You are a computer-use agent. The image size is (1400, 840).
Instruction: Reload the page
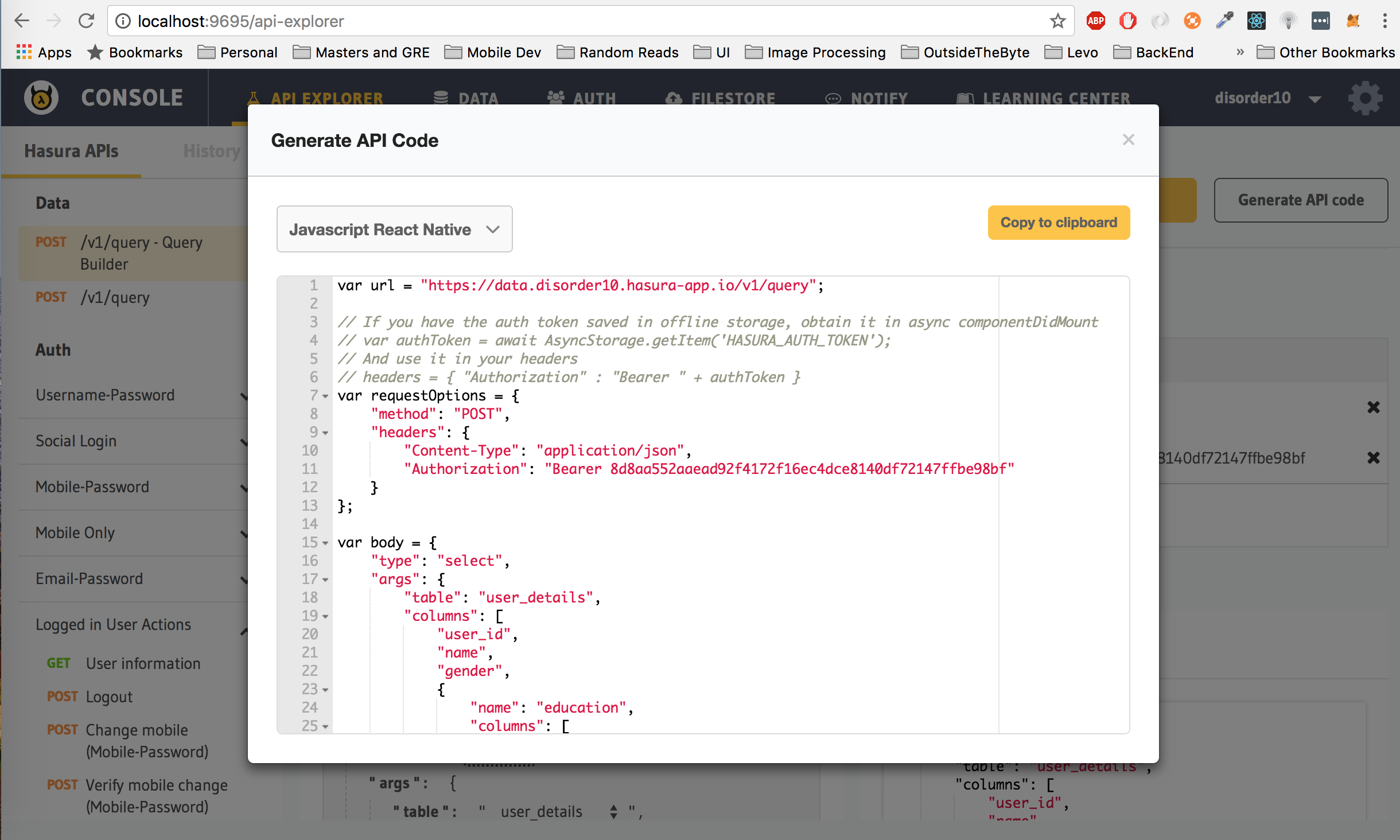87,21
